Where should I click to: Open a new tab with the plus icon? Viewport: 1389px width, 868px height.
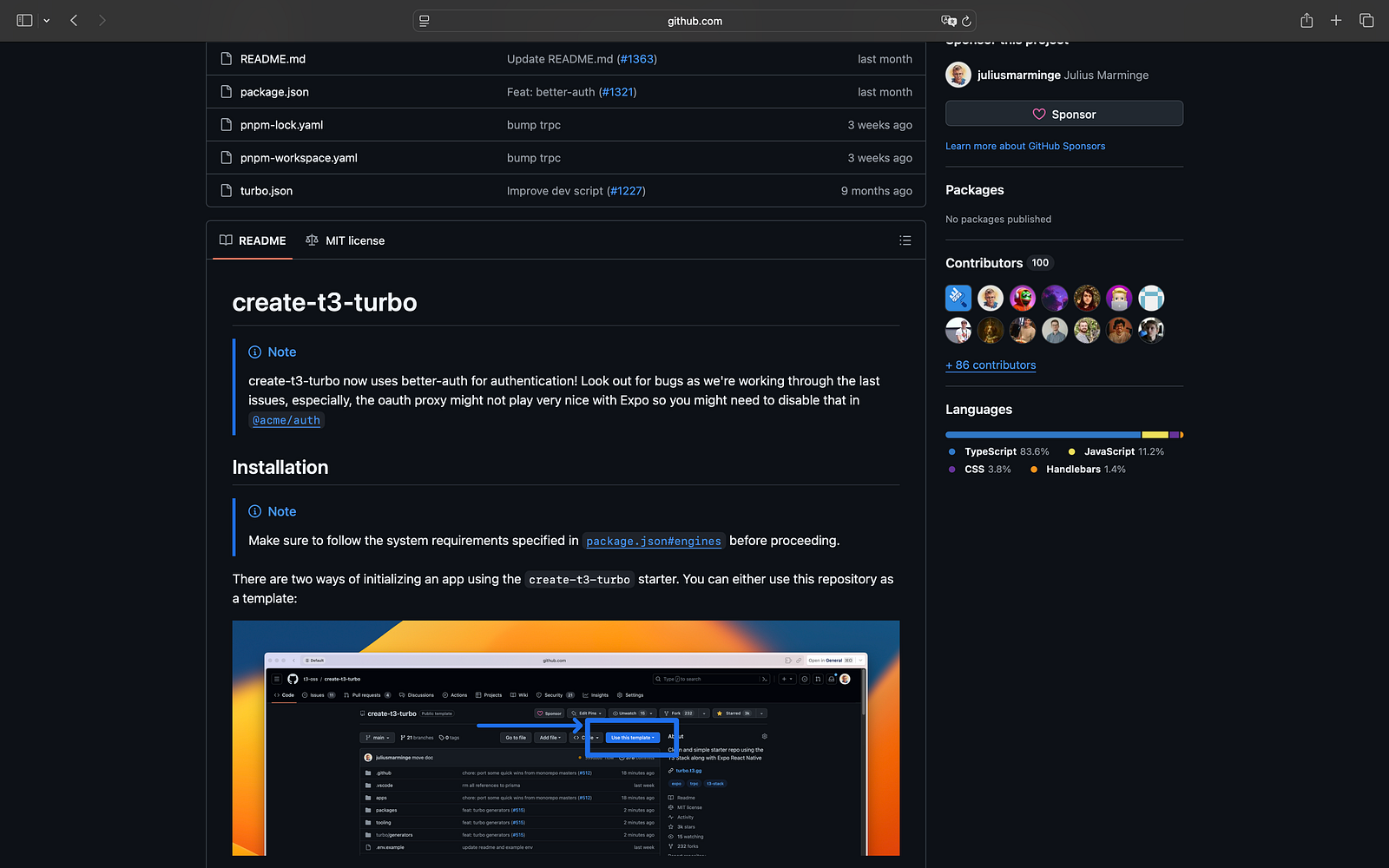[1335, 20]
